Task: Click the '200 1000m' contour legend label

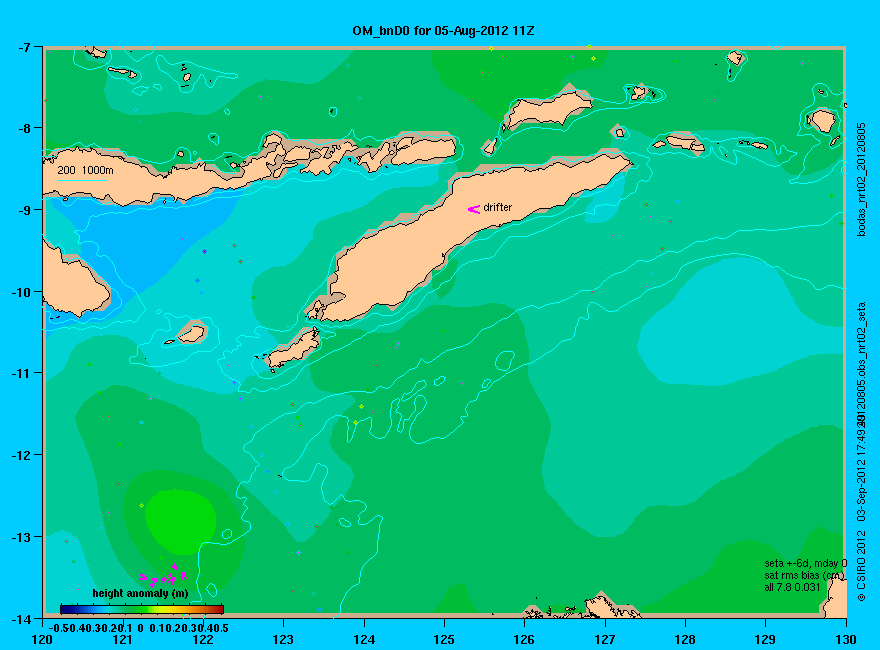Action: pos(85,170)
